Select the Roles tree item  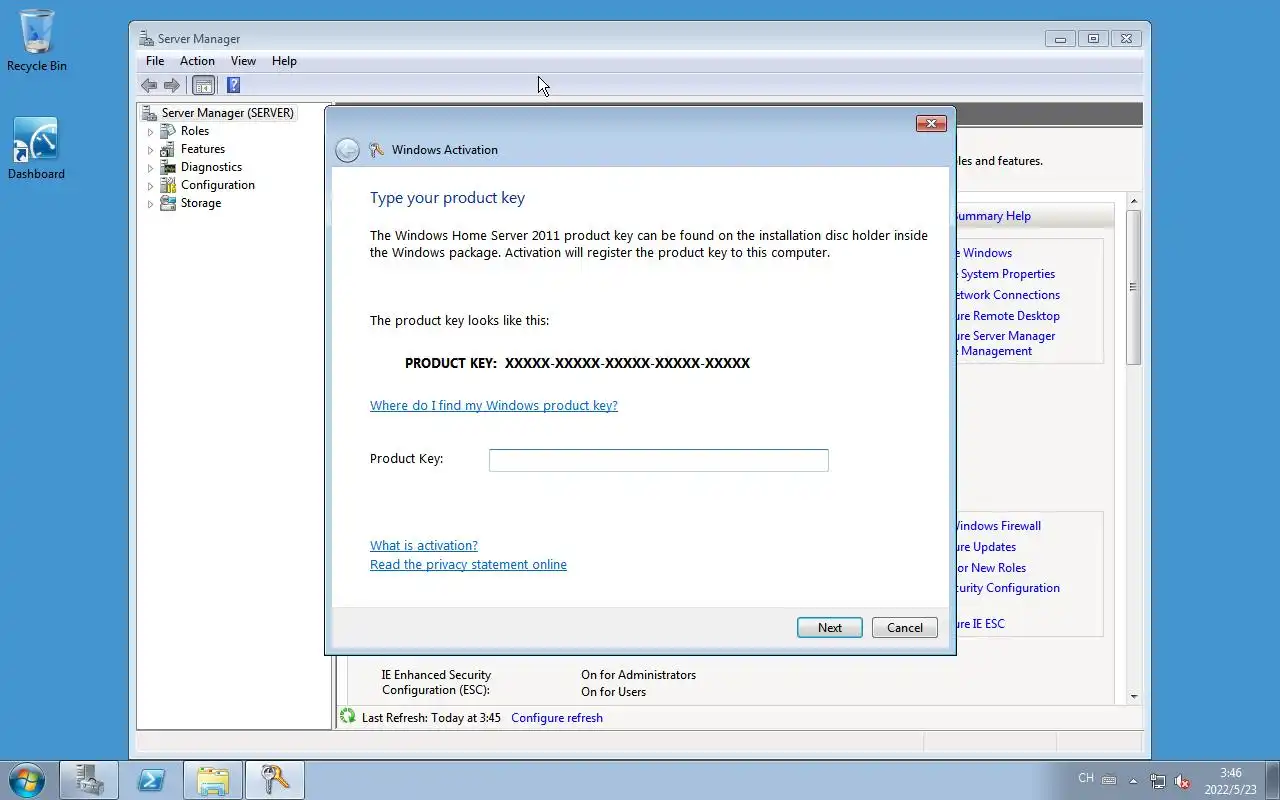(195, 131)
